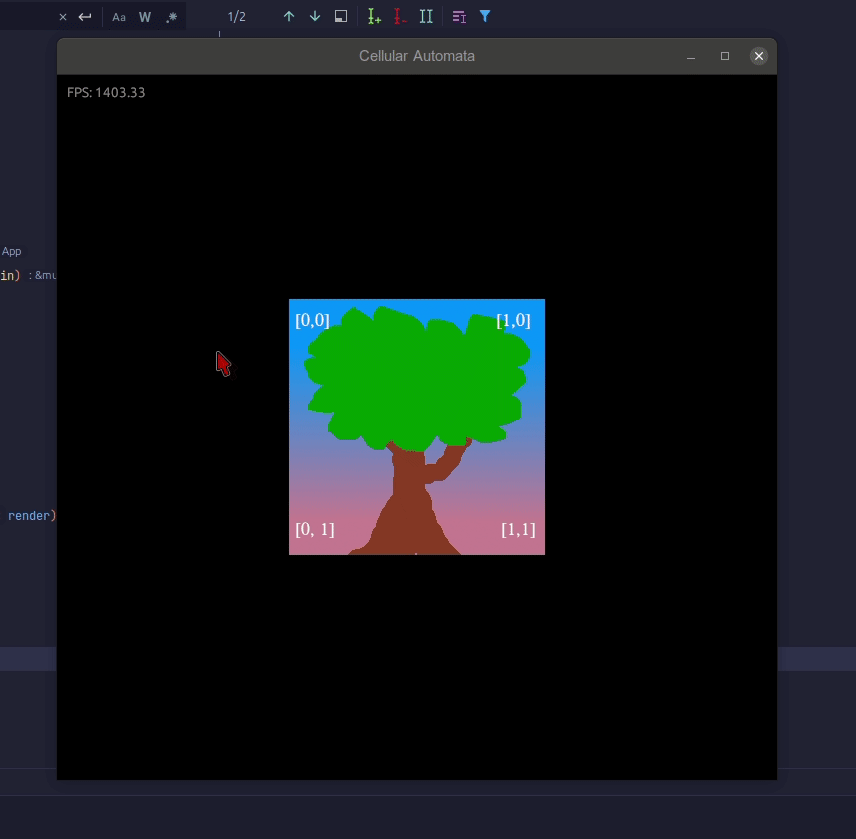Select the App item in the editor
Viewport: 856px width, 839px height.
(11, 251)
